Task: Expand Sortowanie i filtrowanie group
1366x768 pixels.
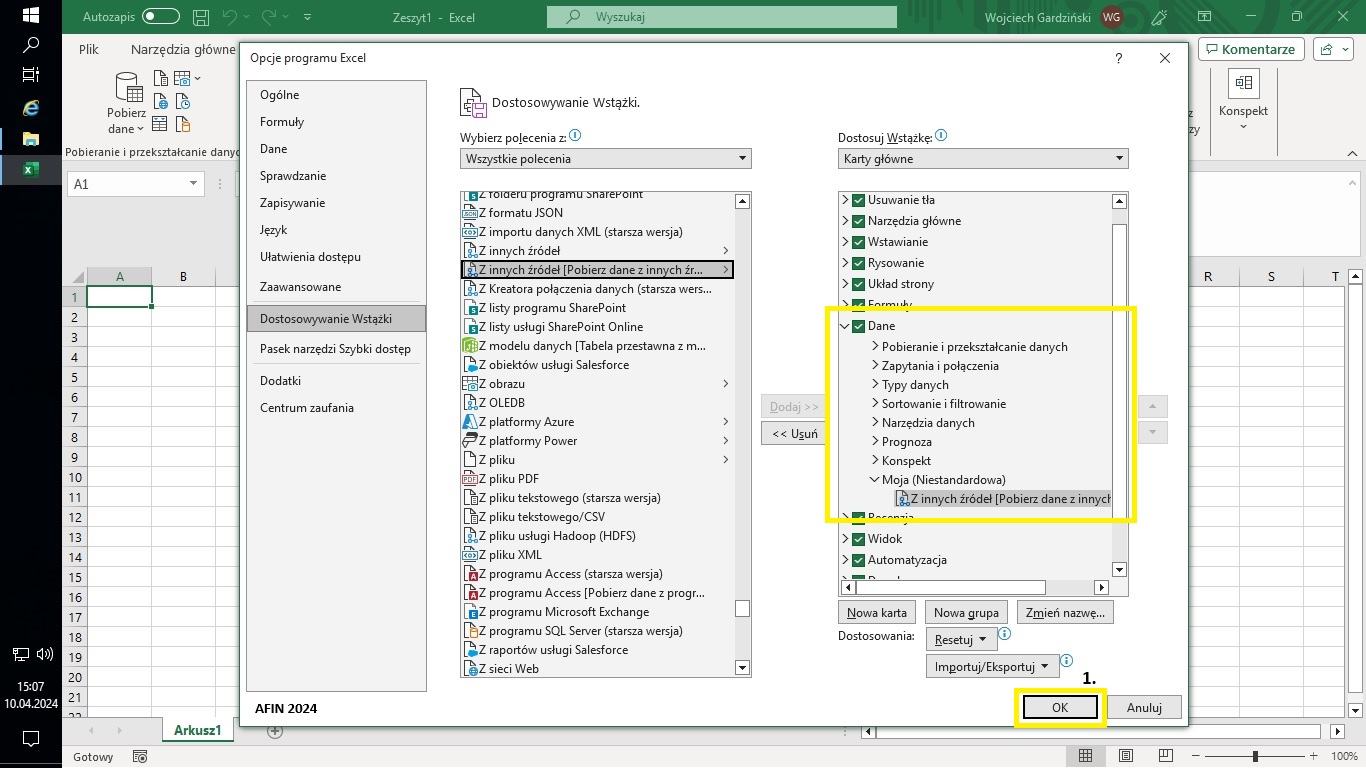Action: coord(875,403)
